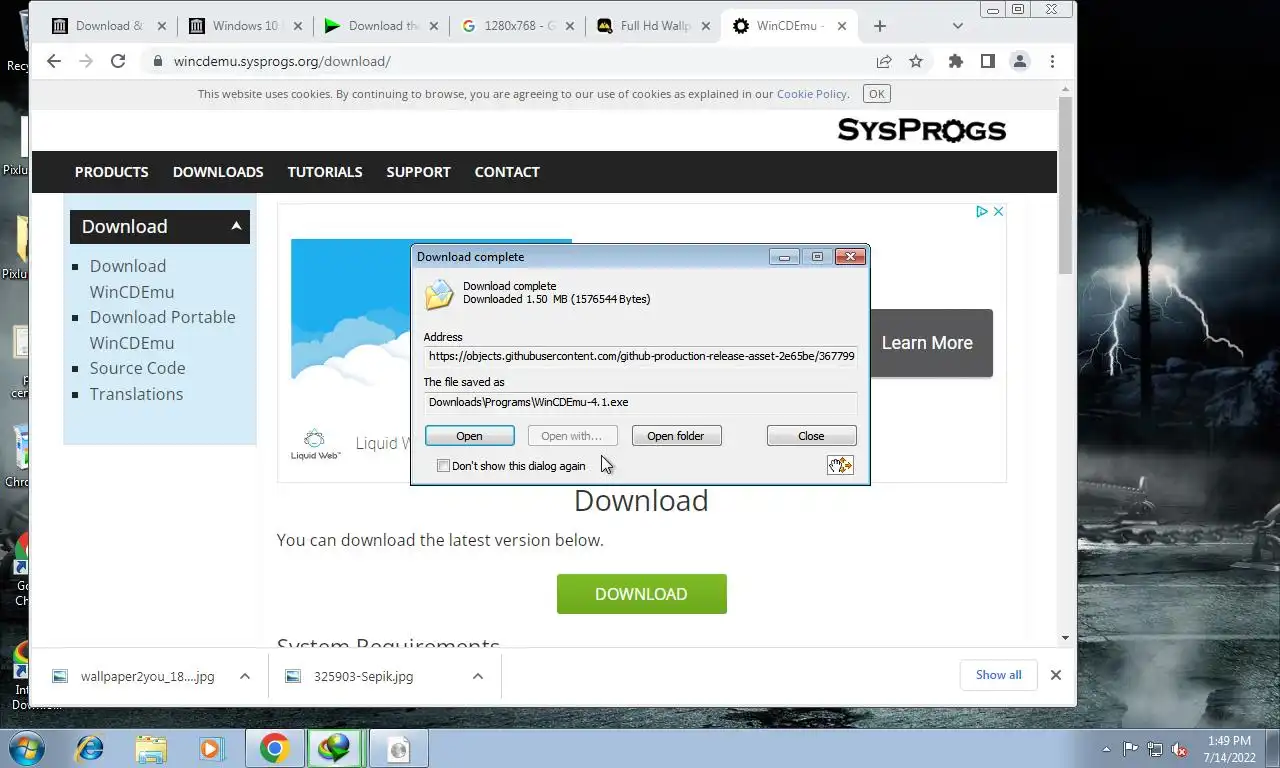Screen dimensions: 1280x768
Task: Open the tab search chevron
Action: [x=958, y=26]
